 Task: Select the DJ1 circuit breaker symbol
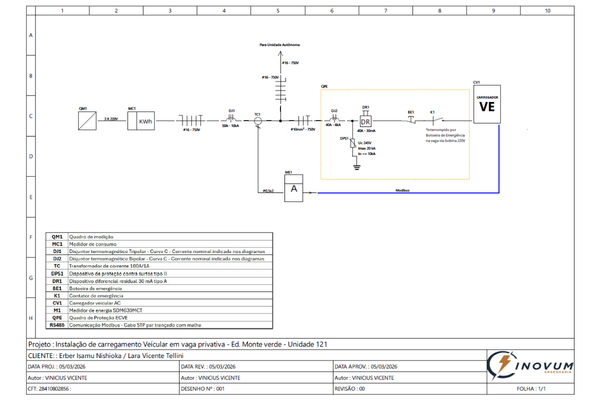point(232,120)
